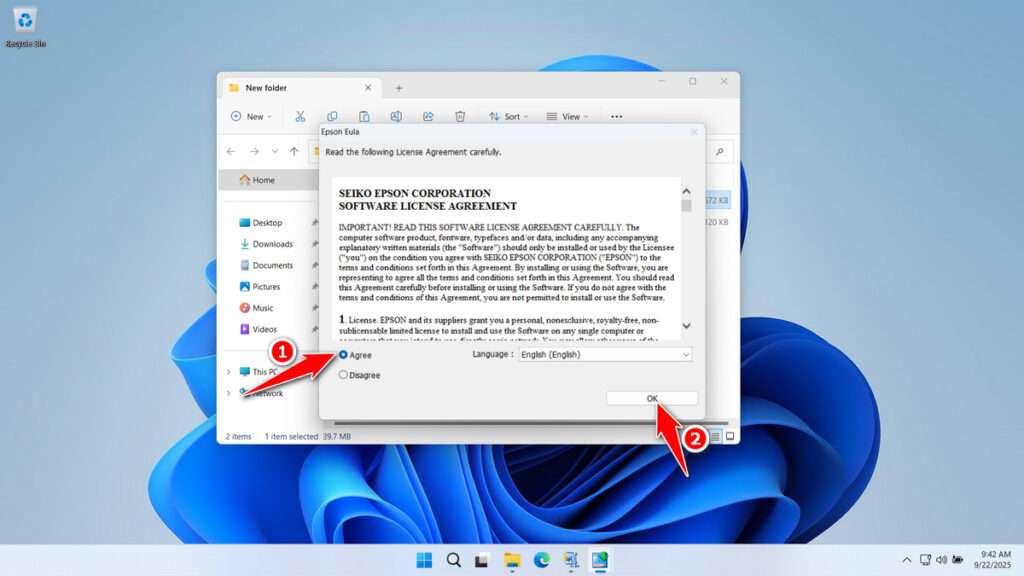This screenshot has width=1024, height=576.
Task: Select the Agree radio button
Action: point(345,354)
